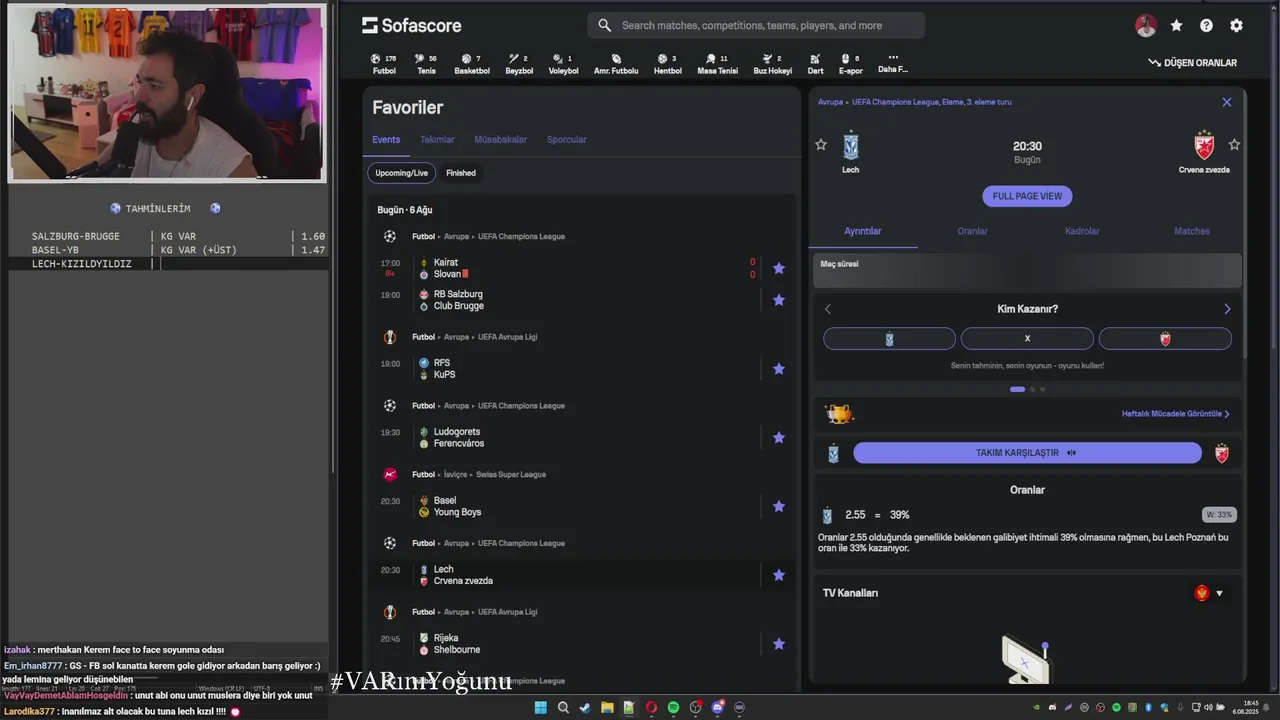The image size is (1280, 720).
Task: Open the UEFA Avrupa Ligi link above RFS
Action: click(x=507, y=337)
